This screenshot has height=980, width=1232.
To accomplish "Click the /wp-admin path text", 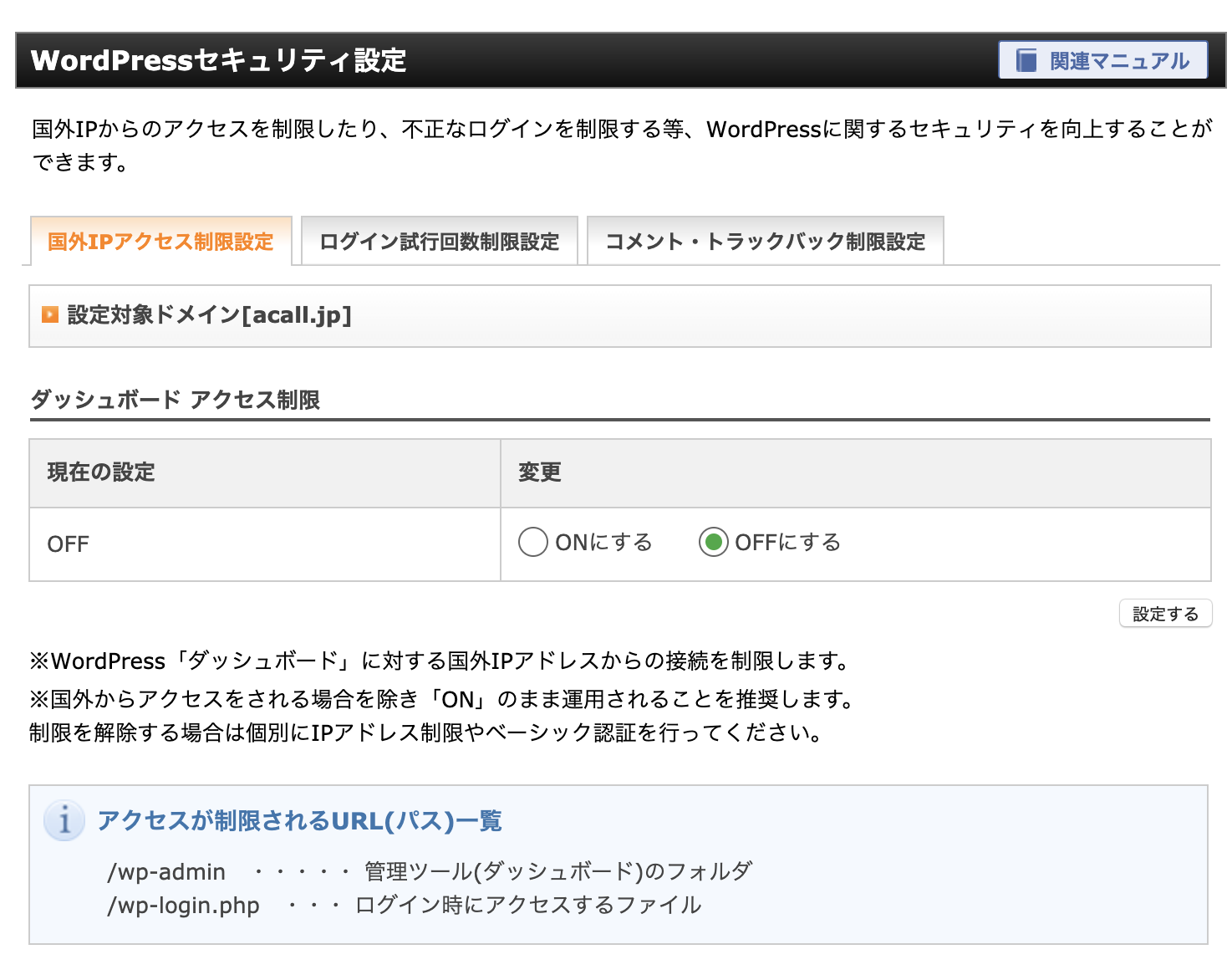I will coord(166,871).
